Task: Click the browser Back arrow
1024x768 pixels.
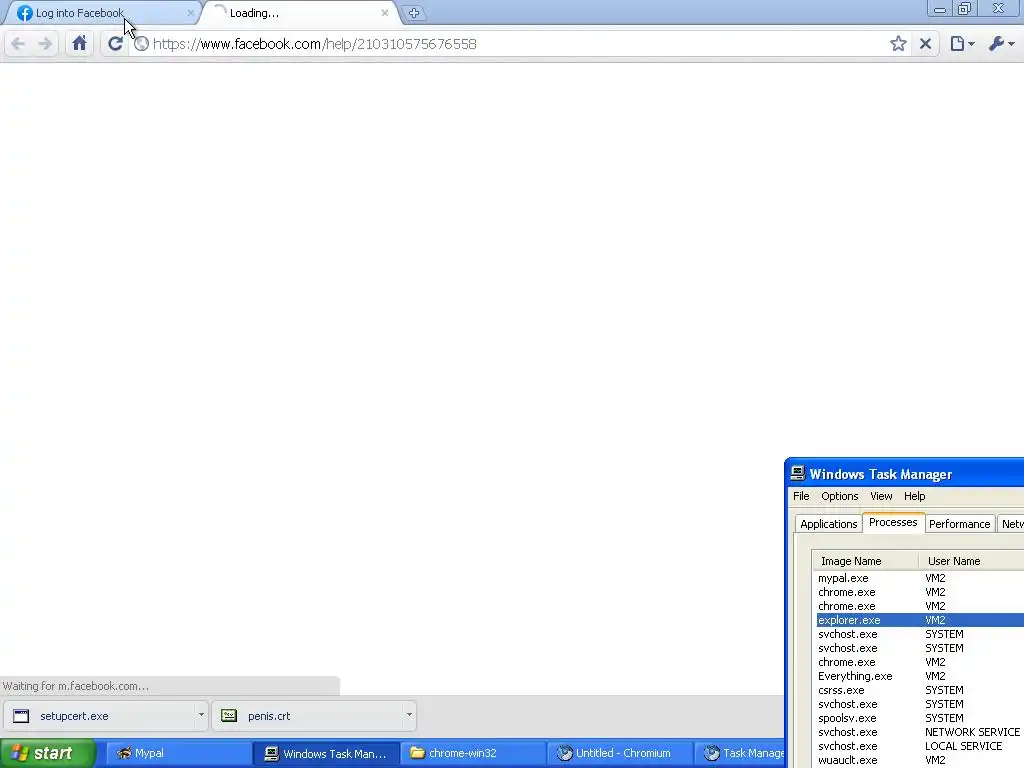Action: (x=18, y=44)
